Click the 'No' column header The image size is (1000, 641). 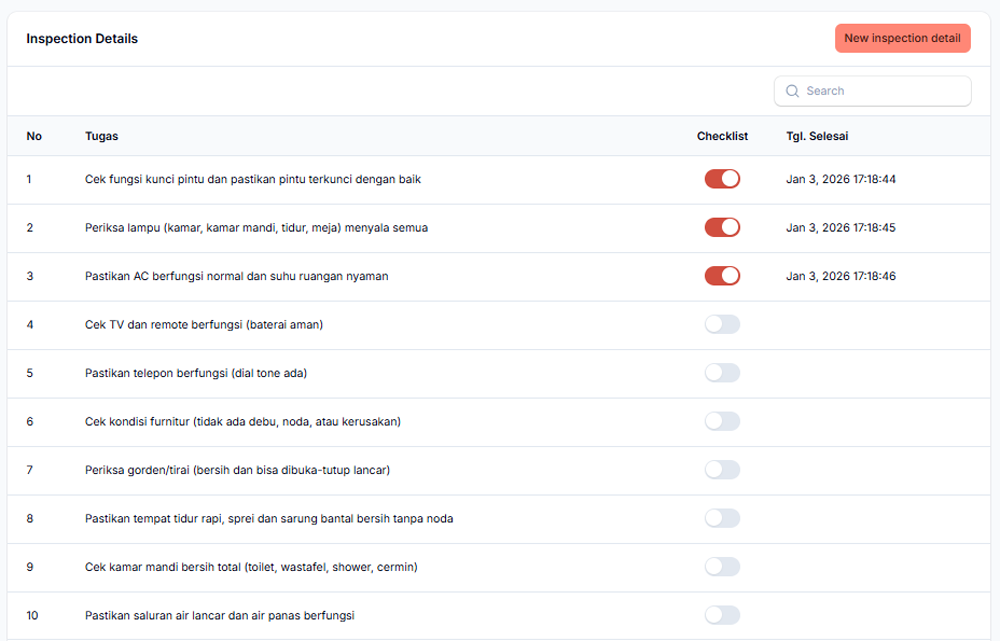pyautogui.click(x=34, y=136)
